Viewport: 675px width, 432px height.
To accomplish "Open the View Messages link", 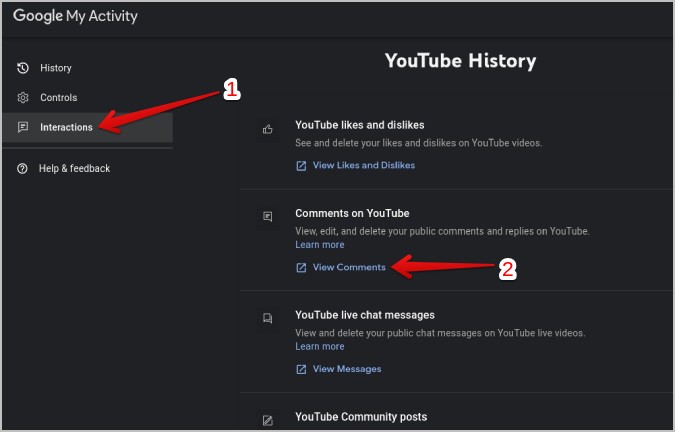I will pos(347,369).
